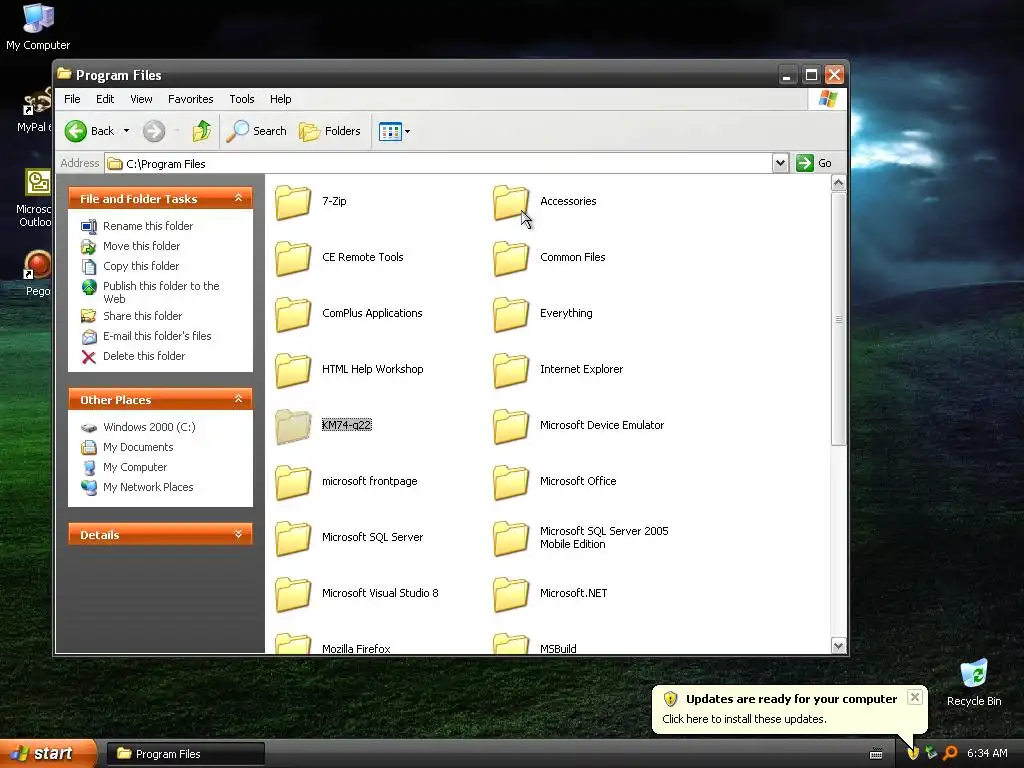Viewport: 1024px width, 768px height.
Task: Select the KM74-q22 folder icon
Action: (x=293, y=426)
